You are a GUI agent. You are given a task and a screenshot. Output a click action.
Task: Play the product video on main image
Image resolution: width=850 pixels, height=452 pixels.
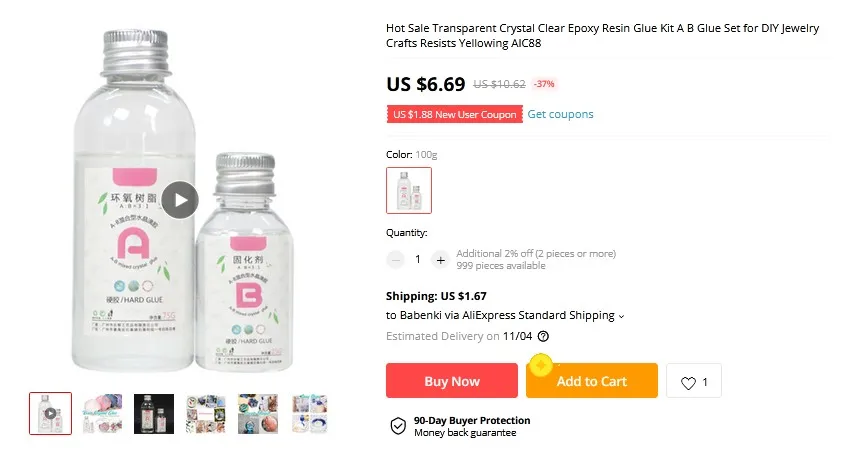pyautogui.click(x=180, y=200)
